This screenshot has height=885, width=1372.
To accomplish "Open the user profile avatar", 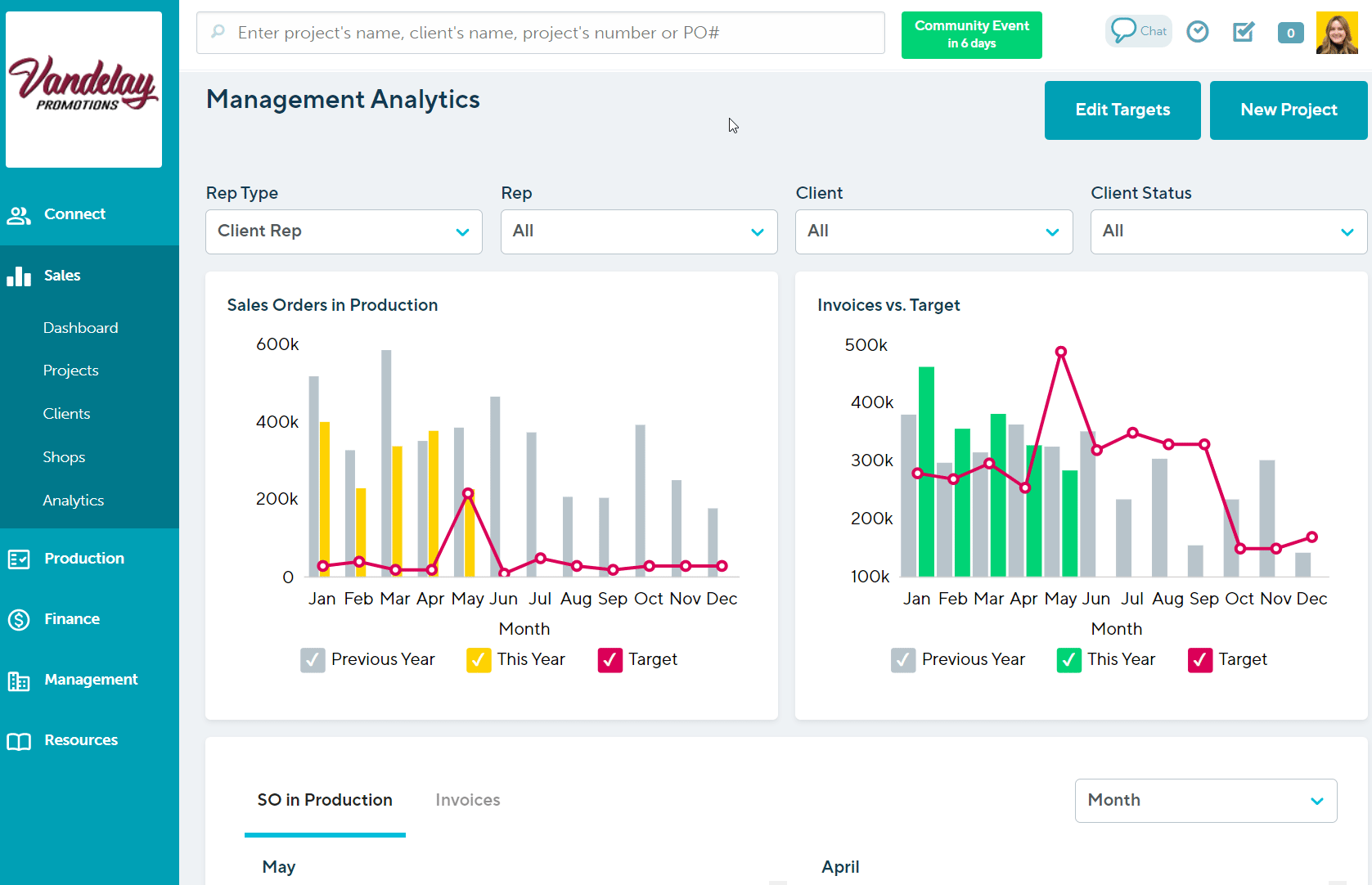I will coord(1337,33).
